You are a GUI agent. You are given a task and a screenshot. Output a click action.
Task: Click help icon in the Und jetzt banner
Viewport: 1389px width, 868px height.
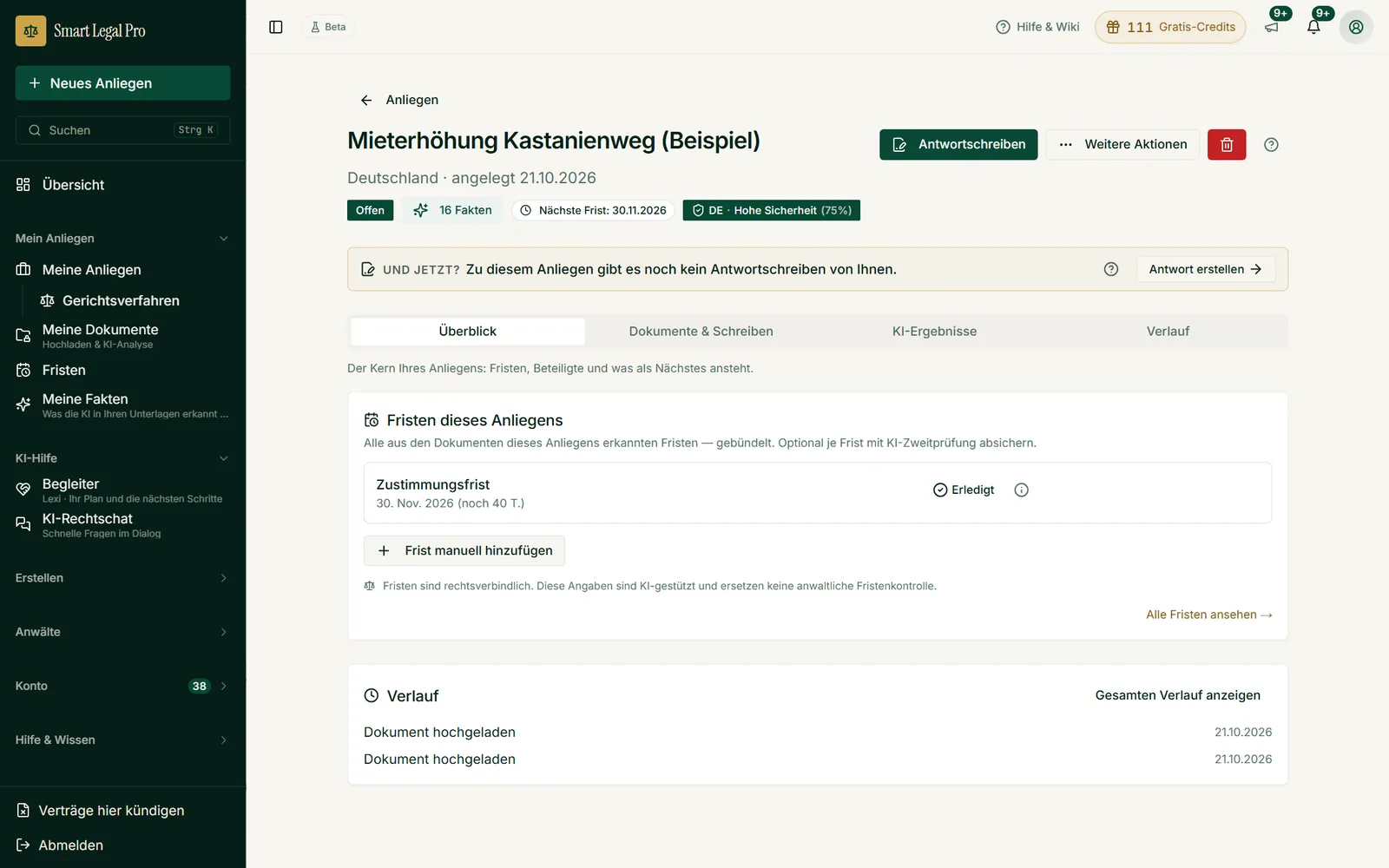[x=1111, y=269]
